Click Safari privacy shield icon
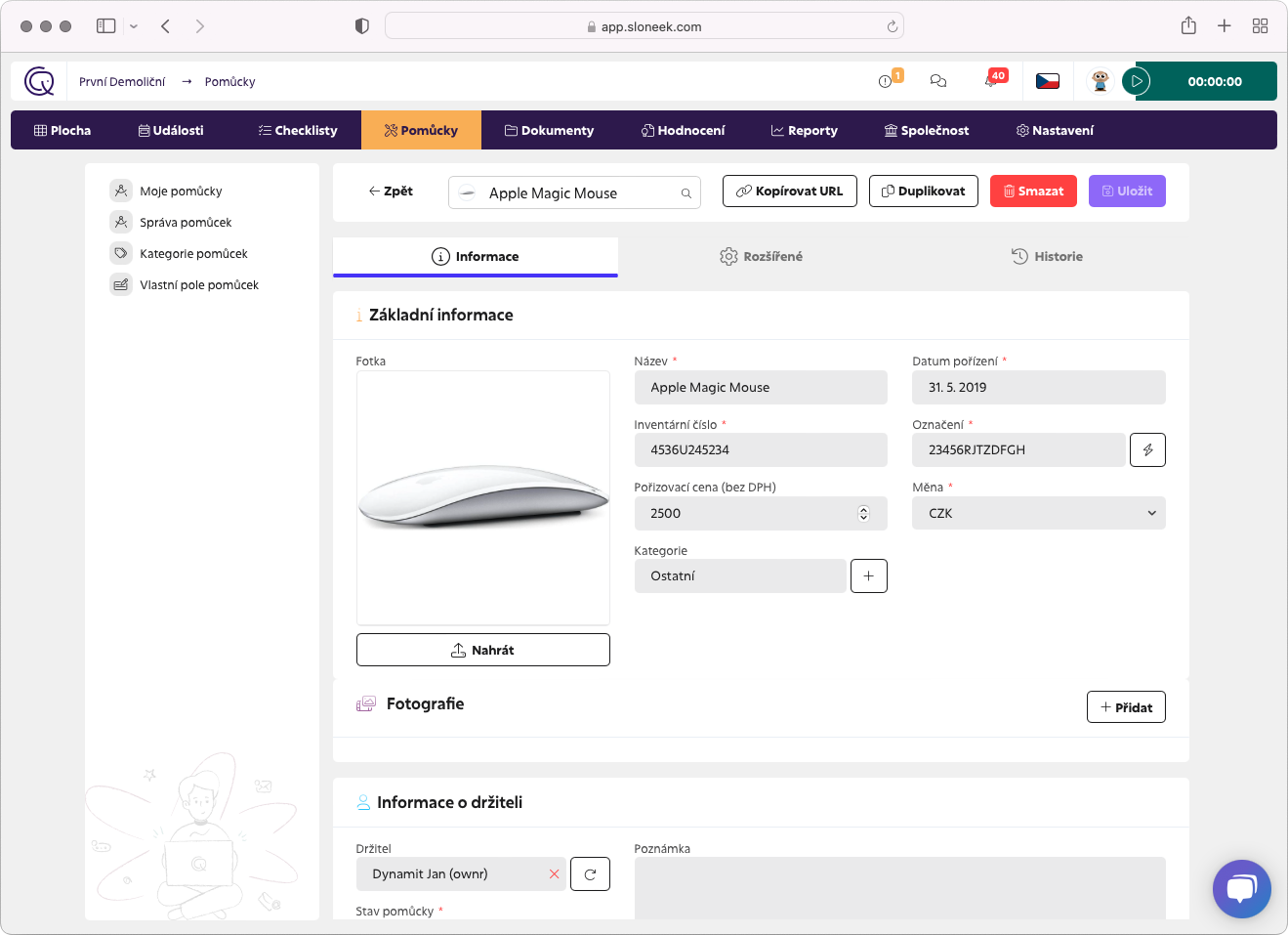The width and height of the screenshot is (1288, 935). pyautogui.click(x=362, y=26)
